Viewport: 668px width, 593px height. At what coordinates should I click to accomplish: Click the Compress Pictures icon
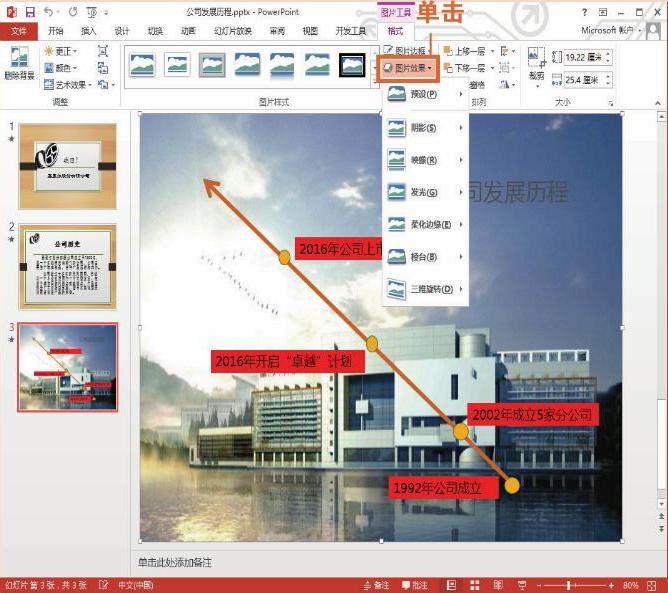pyautogui.click(x=103, y=52)
